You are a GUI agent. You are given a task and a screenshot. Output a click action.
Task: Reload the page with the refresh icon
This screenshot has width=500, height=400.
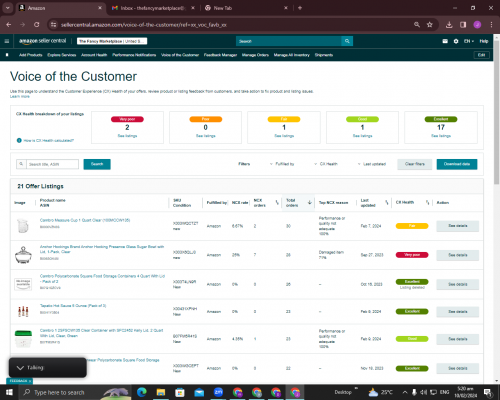(x=37, y=25)
